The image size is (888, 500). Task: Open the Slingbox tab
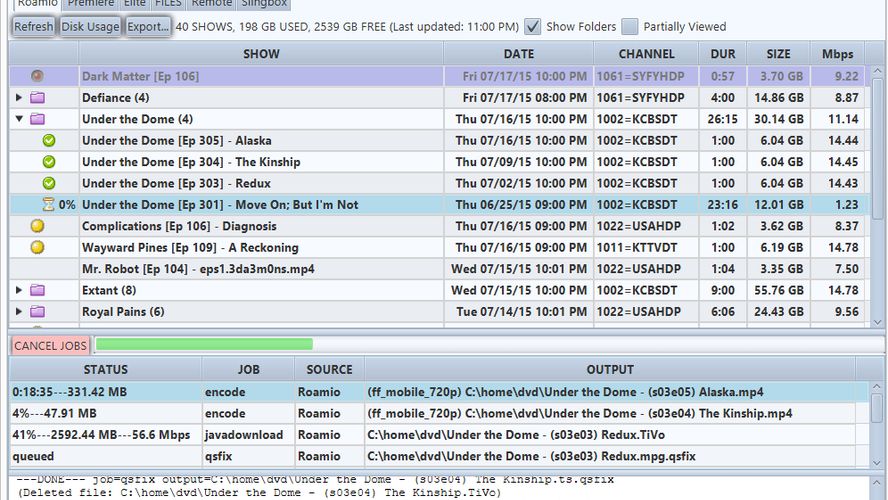pyautogui.click(x=264, y=4)
